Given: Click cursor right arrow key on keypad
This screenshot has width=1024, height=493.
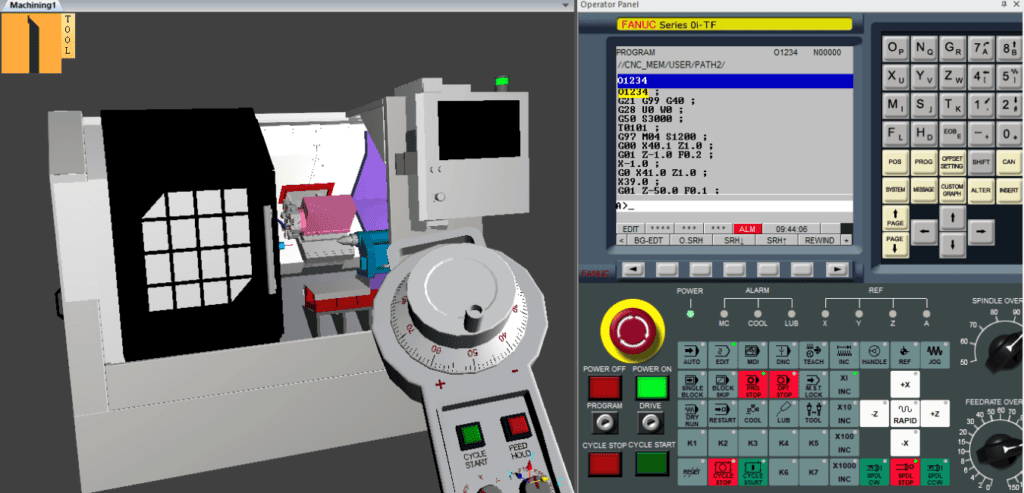Looking at the screenshot, I should click(982, 231).
